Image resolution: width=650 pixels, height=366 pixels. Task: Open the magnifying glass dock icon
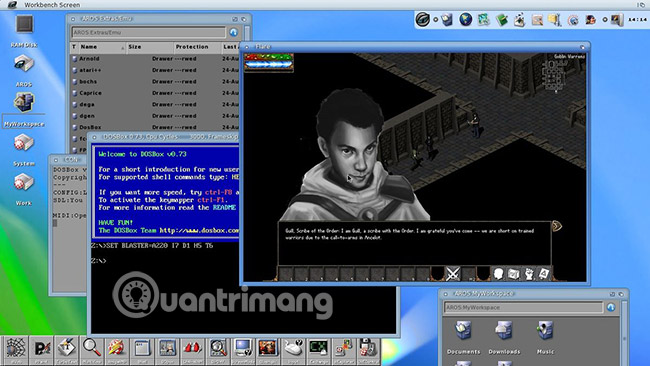click(x=92, y=349)
